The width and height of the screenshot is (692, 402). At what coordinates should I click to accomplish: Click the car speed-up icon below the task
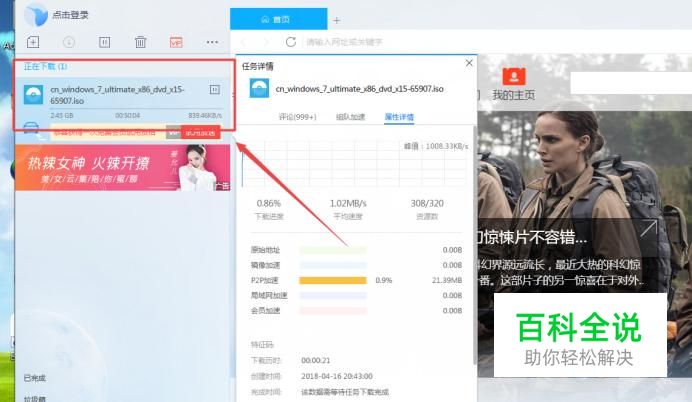pos(31,129)
